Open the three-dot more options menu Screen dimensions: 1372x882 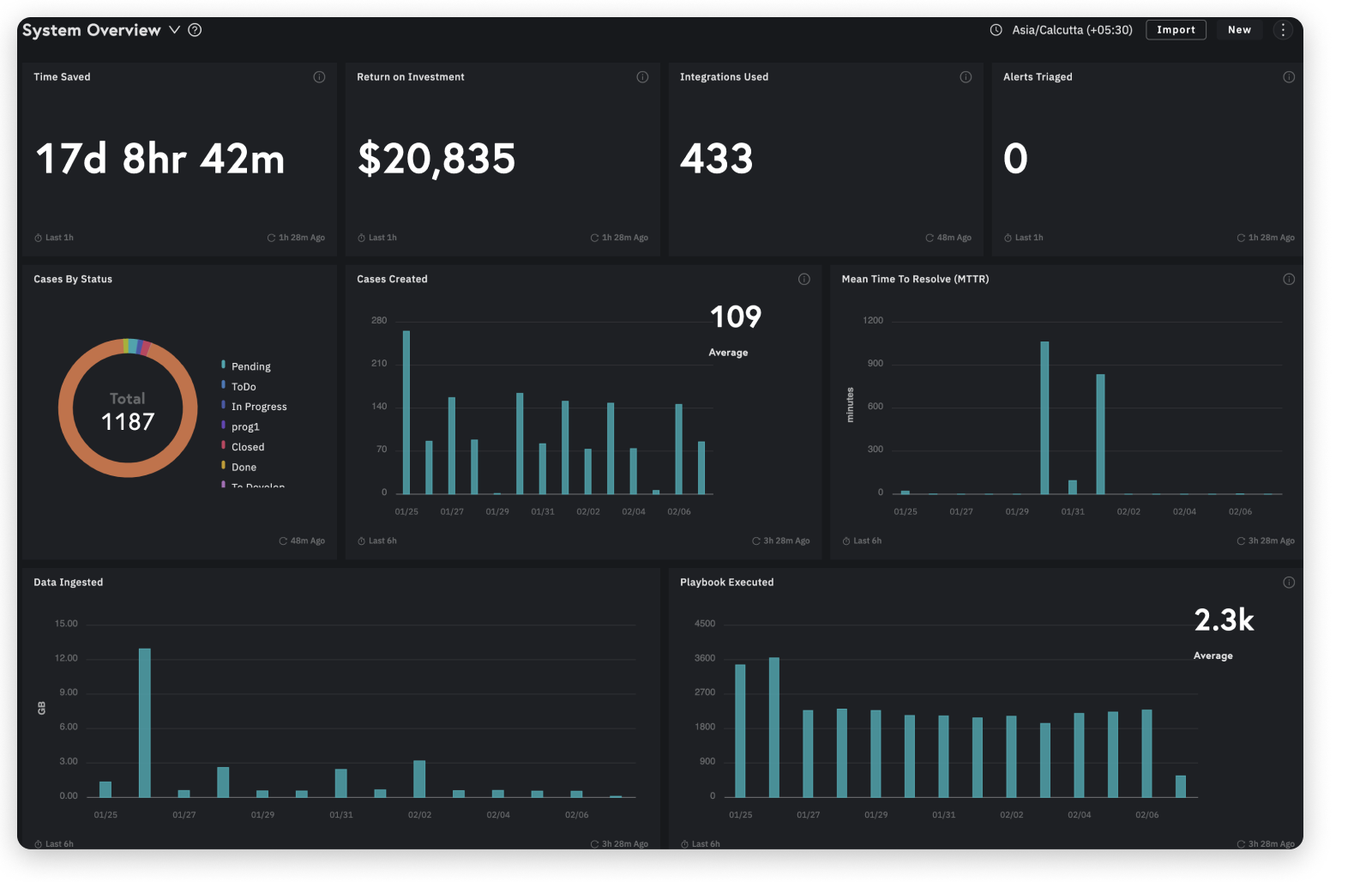1283,30
